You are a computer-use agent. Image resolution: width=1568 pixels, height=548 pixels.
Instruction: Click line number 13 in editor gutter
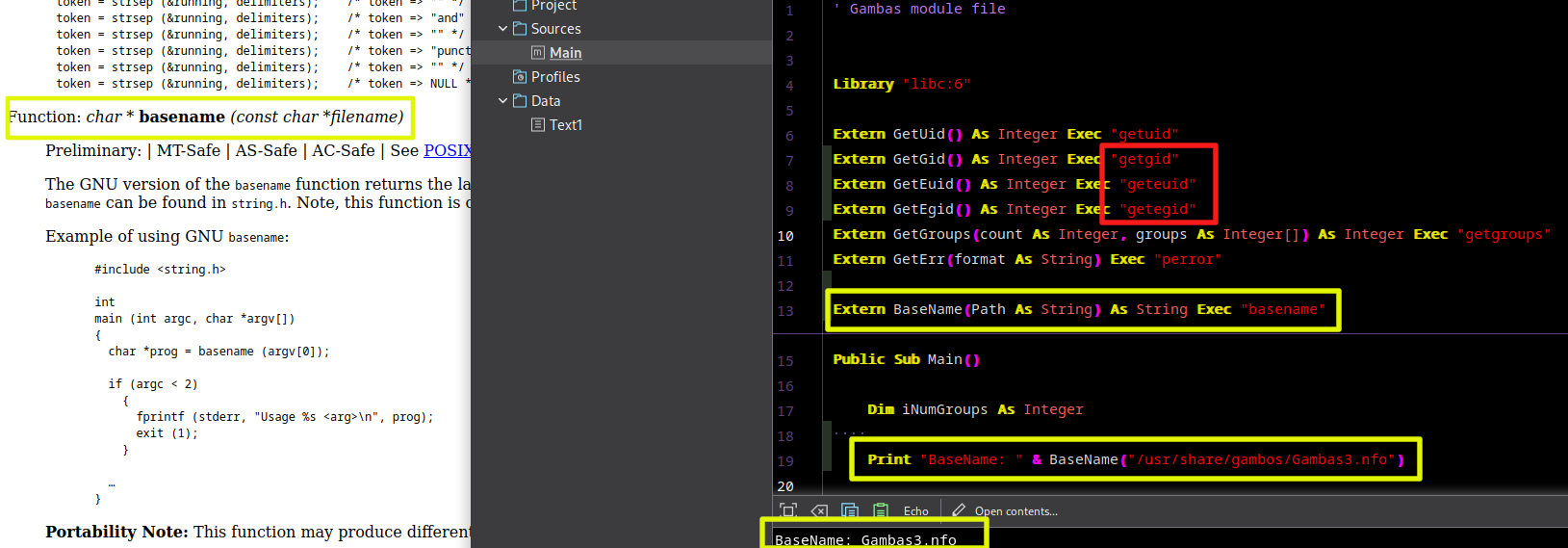click(x=786, y=311)
